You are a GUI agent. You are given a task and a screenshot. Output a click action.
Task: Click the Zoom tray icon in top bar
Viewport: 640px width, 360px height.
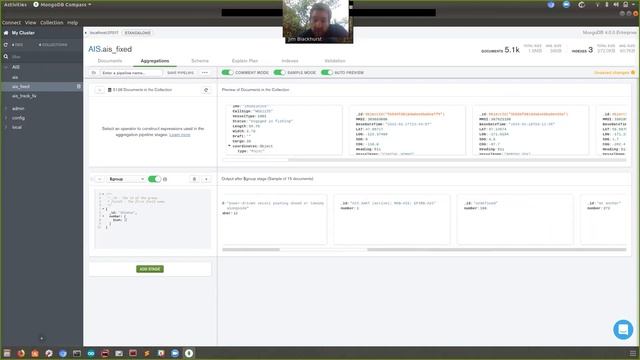tap(566, 4)
